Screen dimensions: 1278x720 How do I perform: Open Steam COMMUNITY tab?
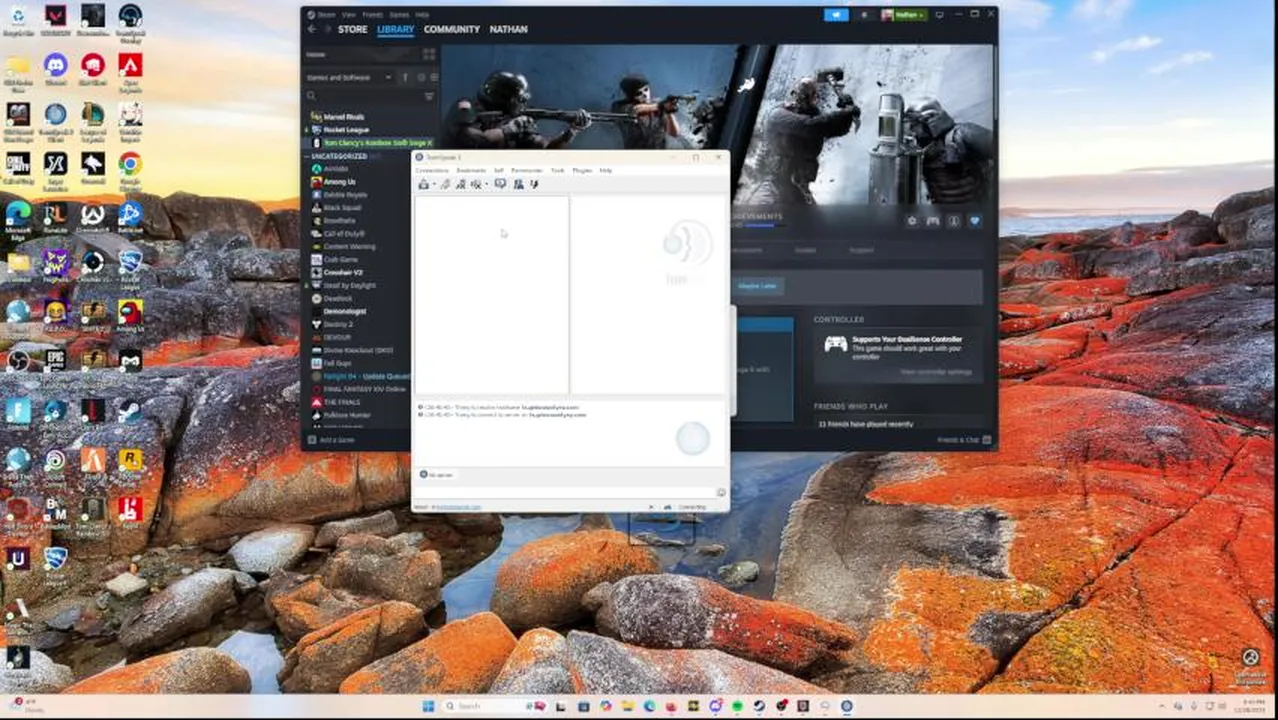click(x=452, y=29)
